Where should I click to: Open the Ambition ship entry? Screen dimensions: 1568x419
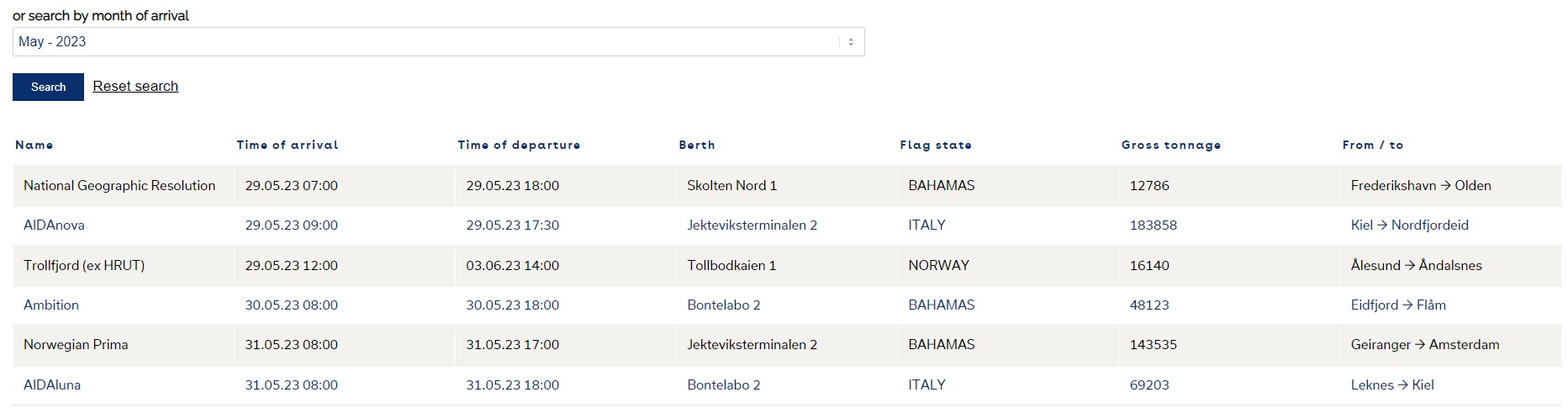click(x=51, y=305)
